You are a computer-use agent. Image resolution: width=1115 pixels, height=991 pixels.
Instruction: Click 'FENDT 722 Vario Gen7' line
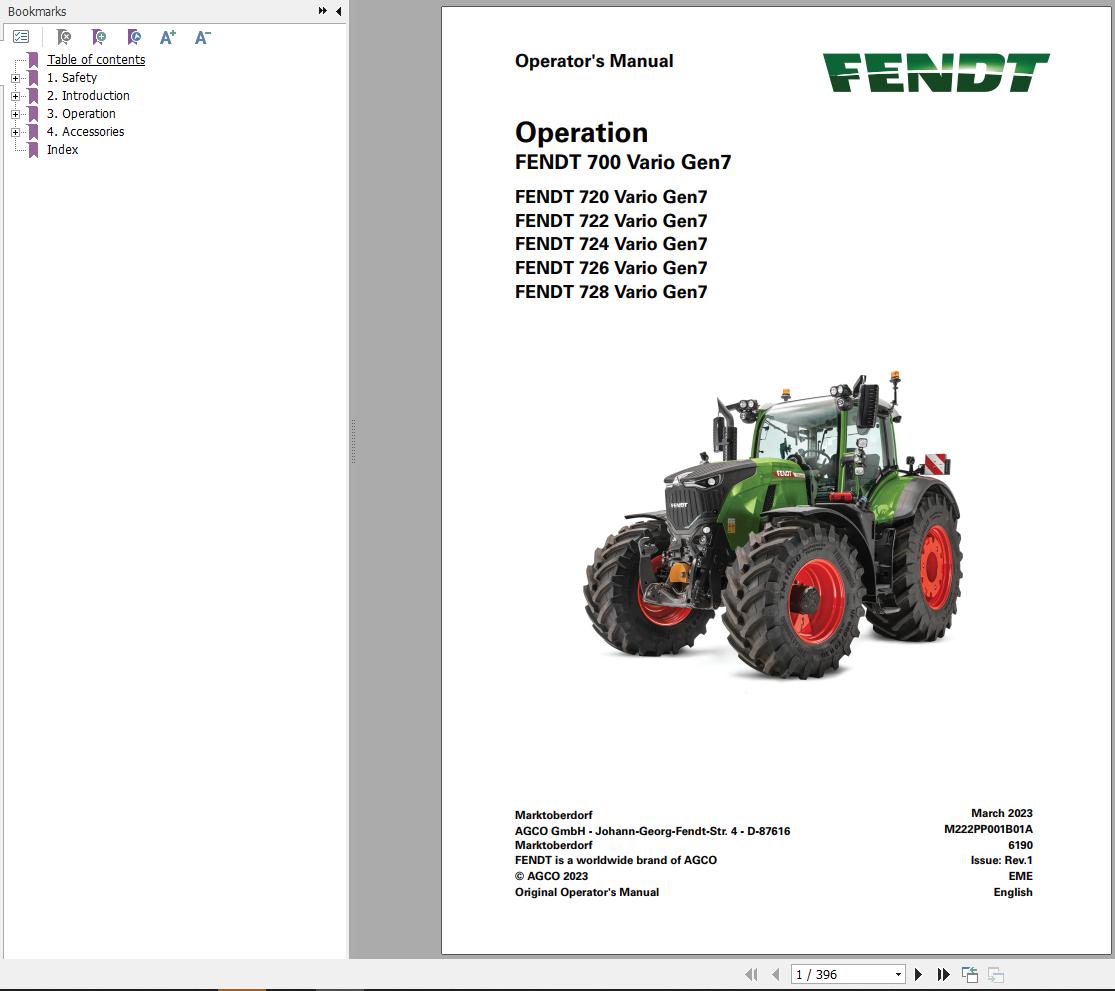click(611, 221)
